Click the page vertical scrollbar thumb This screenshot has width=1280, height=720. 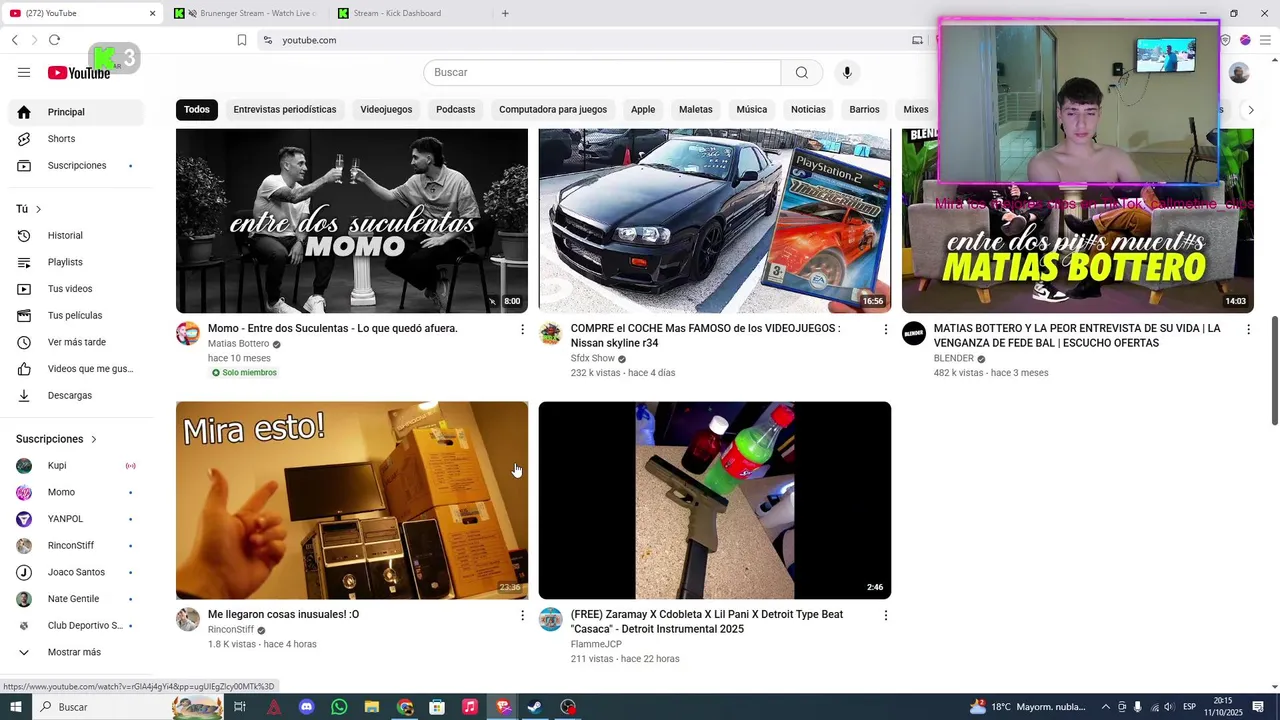coord(1274,370)
